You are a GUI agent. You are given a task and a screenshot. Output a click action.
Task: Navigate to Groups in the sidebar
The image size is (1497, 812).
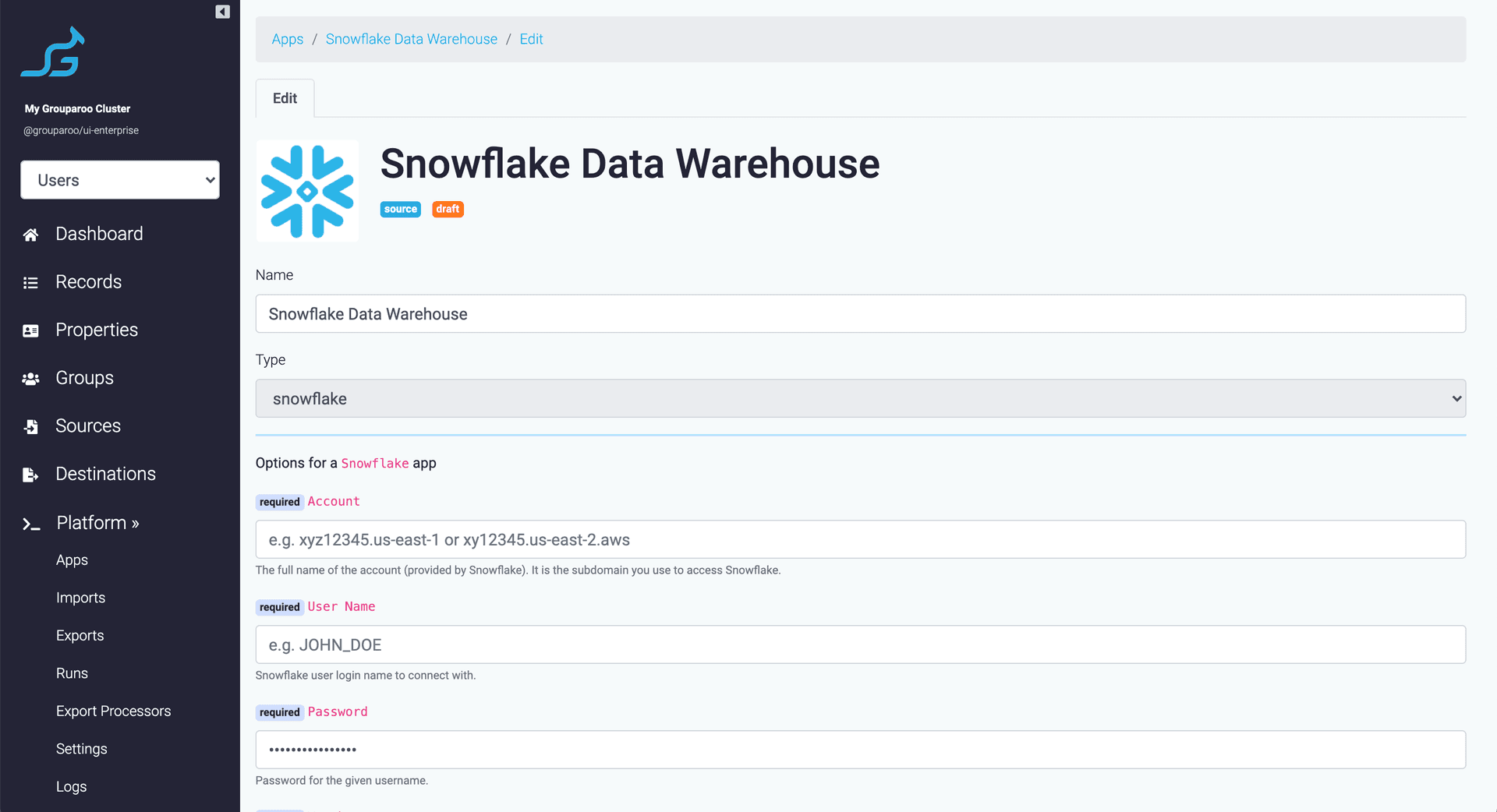84,378
